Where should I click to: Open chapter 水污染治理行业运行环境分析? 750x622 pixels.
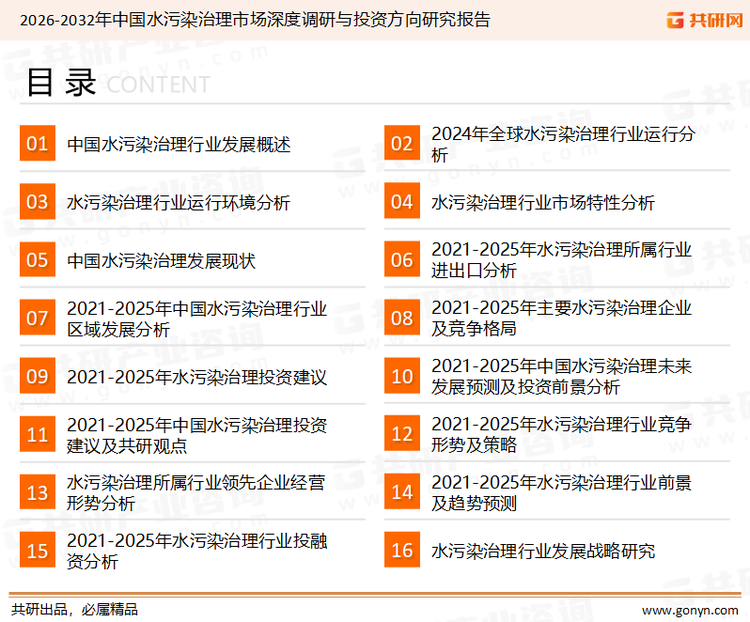point(178,202)
